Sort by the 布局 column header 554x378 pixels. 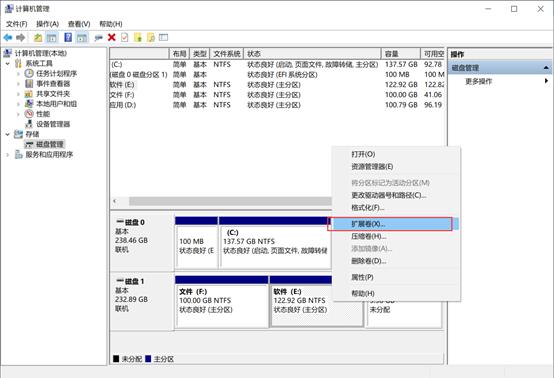click(x=179, y=54)
